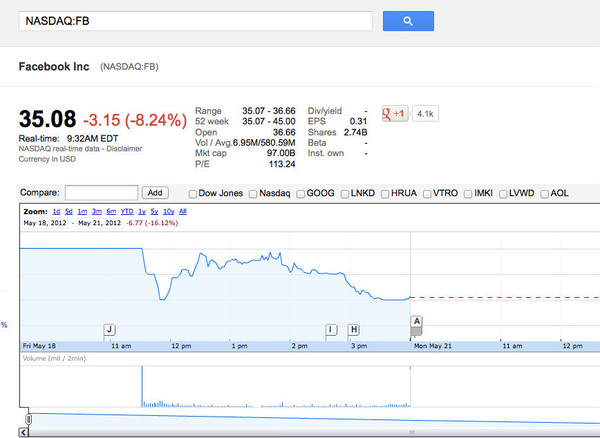Select the AOL comparison checkbox
This screenshot has width=600, height=438.
click(544, 194)
